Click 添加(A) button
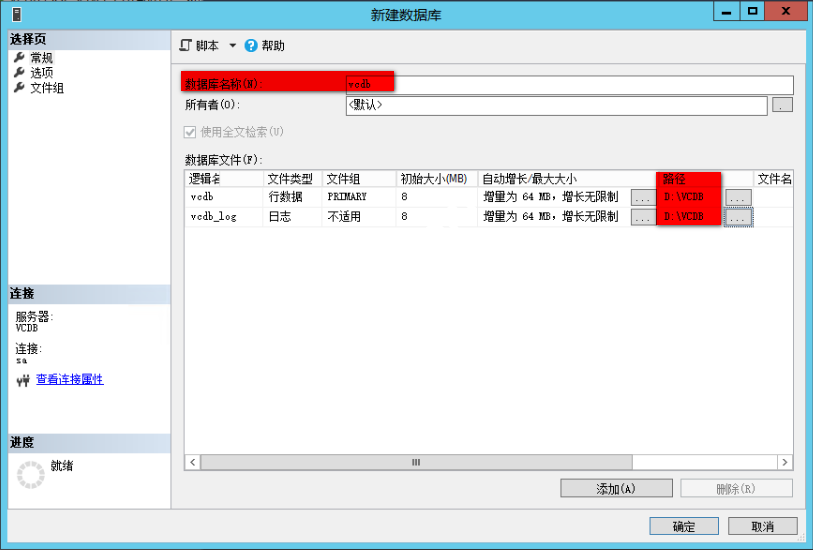 coord(616,488)
